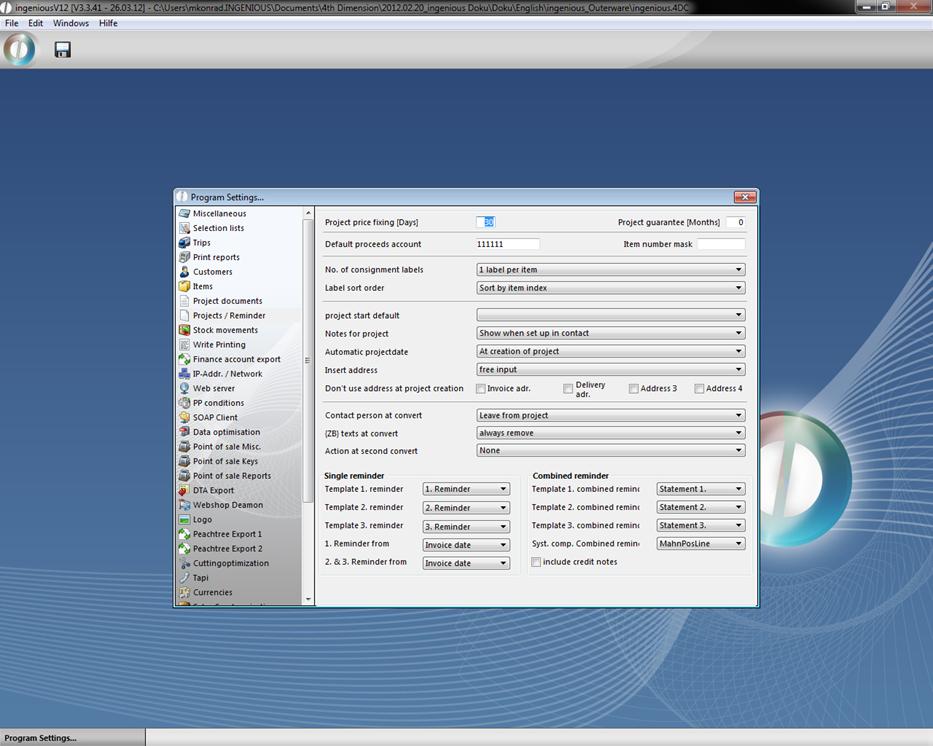
Task: Select the Trips truck icon in sidebar
Action: click(x=184, y=243)
